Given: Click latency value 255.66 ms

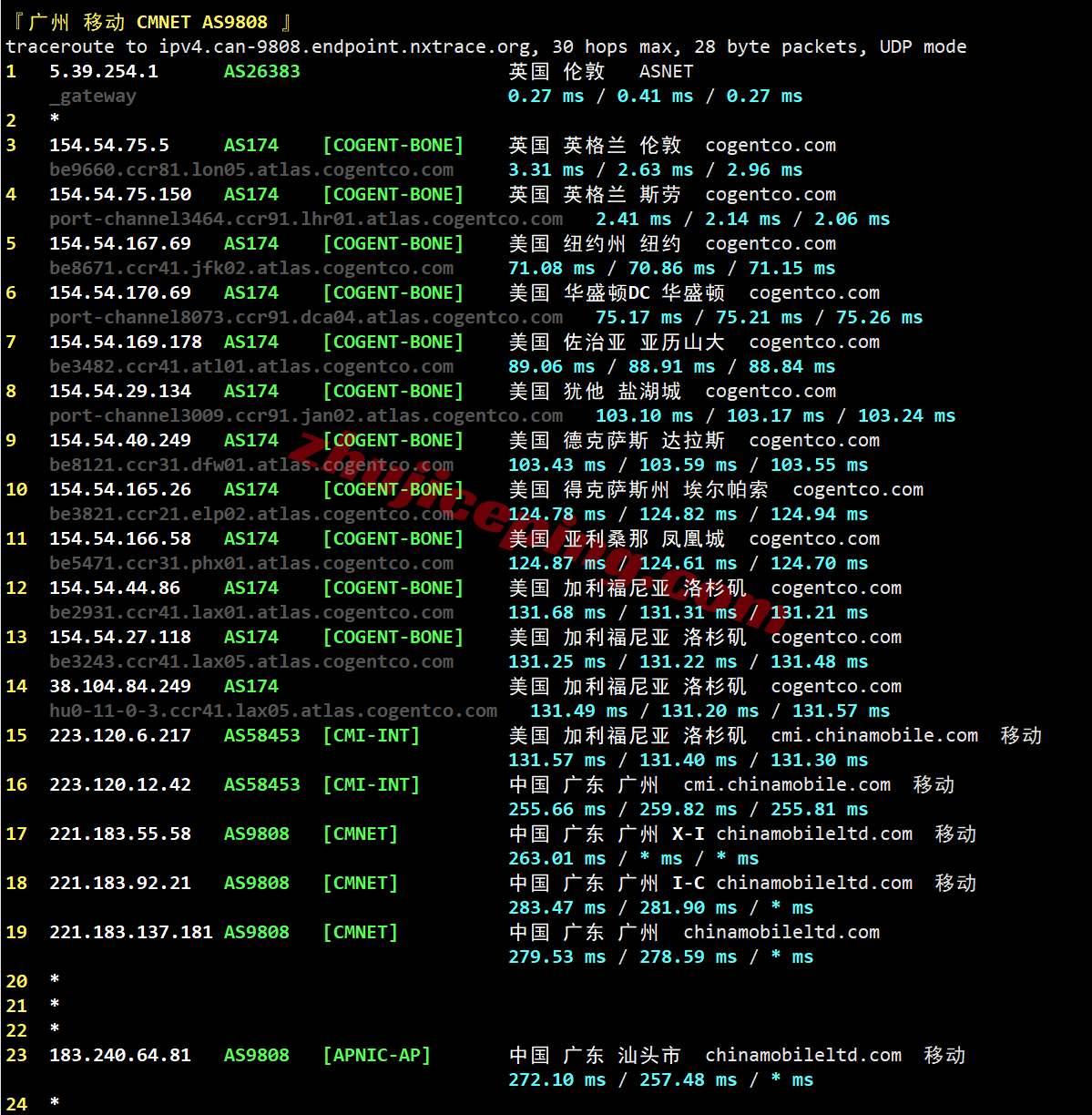Looking at the screenshot, I should click(557, 809).
